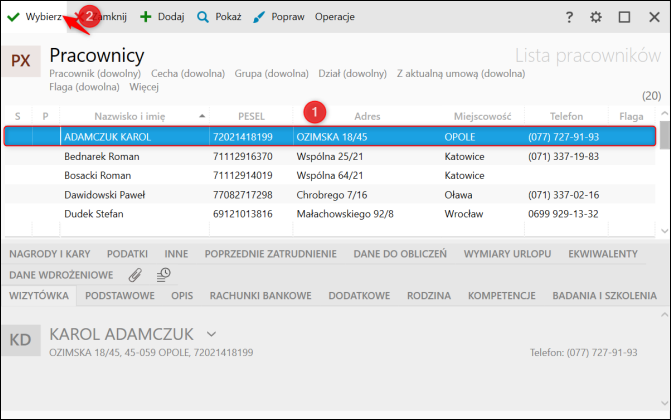The width and height of the screenshot is (671, 420).
Task: Click the PX Pracownicy module icon
Action: 21,61
